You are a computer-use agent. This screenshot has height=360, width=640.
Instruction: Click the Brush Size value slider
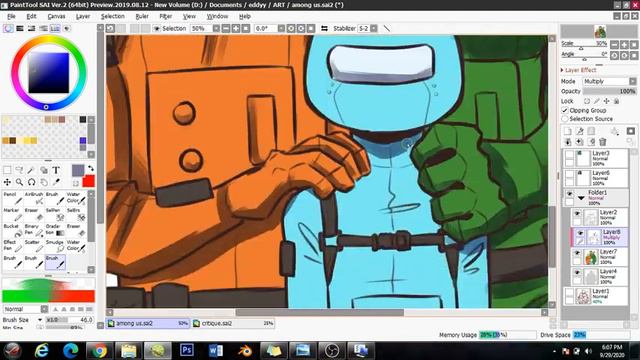tap(70, 320)
